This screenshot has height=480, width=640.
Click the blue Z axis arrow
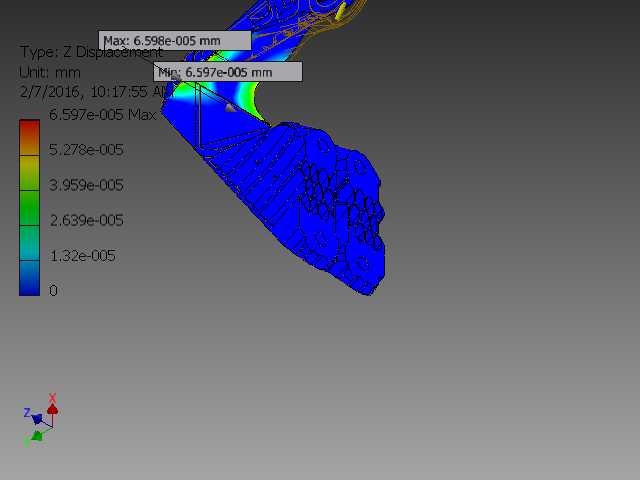click(37, 419)
